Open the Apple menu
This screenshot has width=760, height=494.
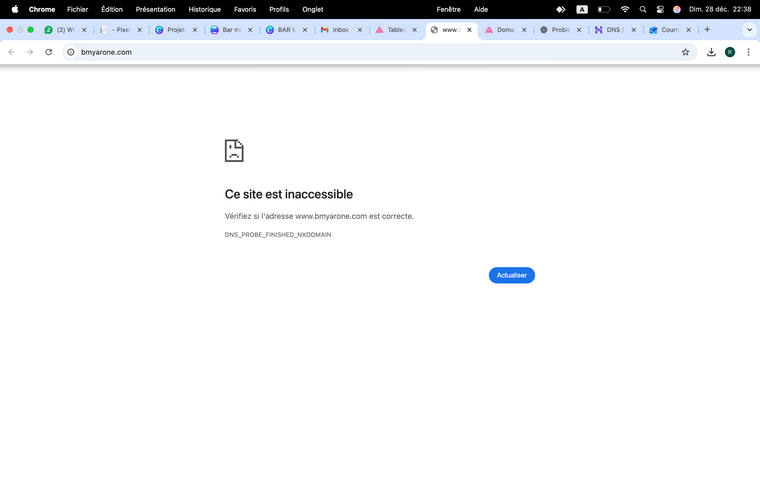click(x=15, y=9)
